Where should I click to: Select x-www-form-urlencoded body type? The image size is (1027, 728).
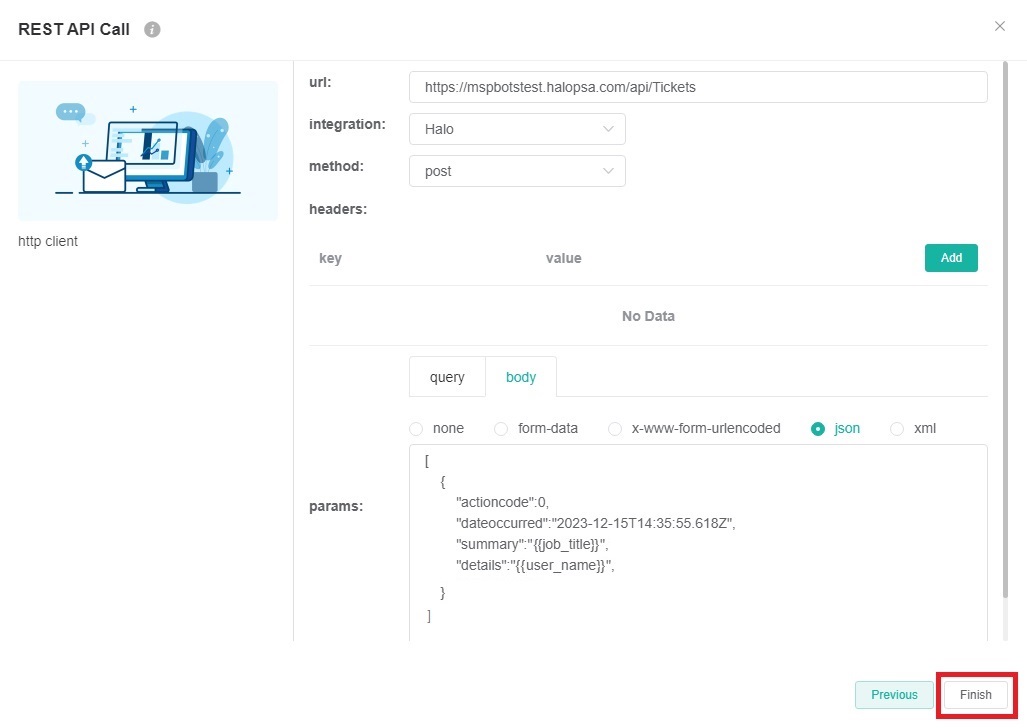point(616,428)
